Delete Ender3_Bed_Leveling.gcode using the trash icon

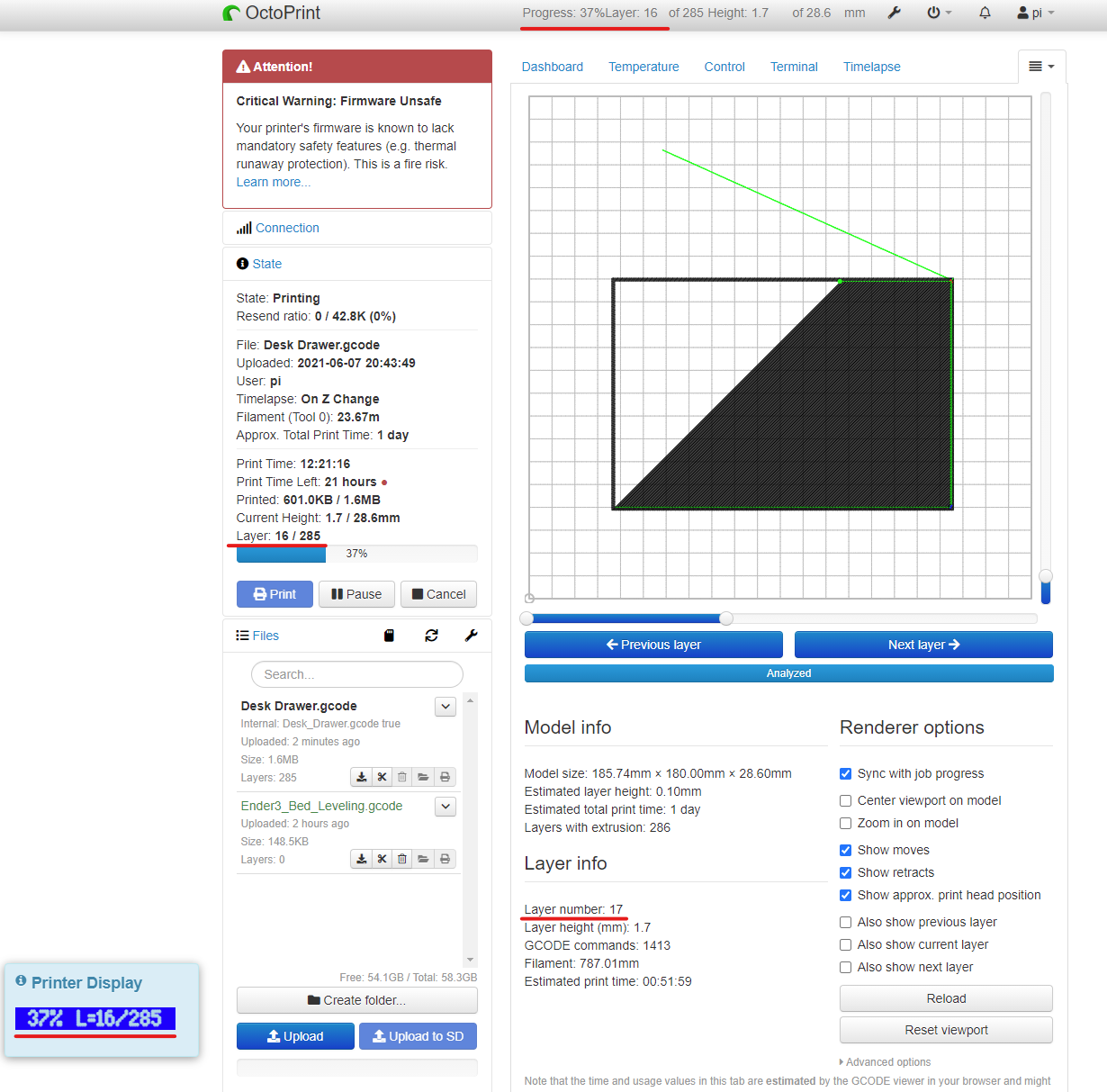pos(401,859)
